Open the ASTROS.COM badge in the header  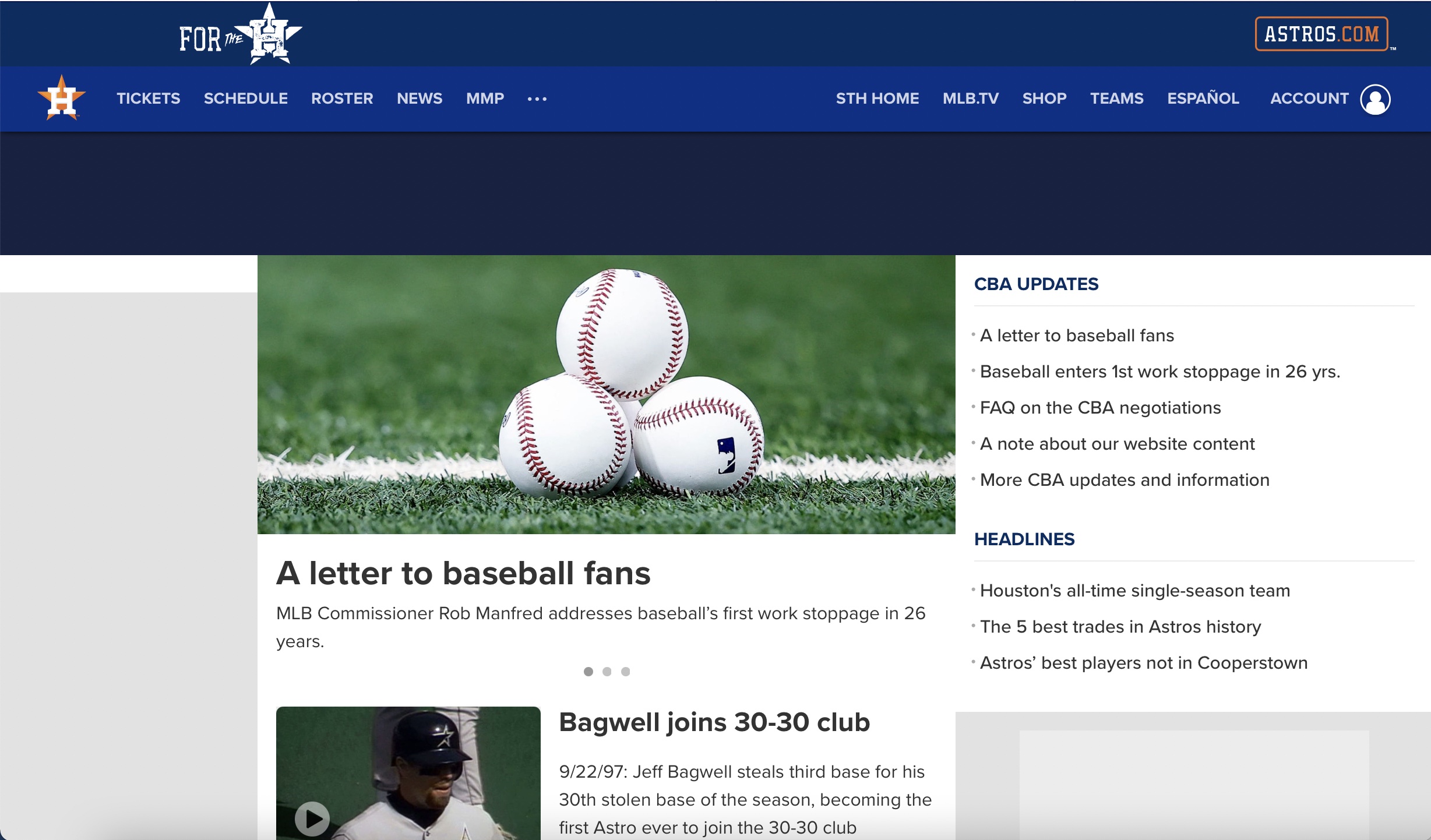[x=1321, y=34]
